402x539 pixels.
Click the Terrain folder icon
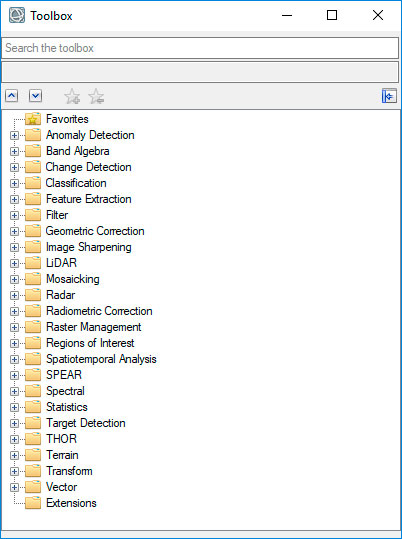(x=33, y=455)
